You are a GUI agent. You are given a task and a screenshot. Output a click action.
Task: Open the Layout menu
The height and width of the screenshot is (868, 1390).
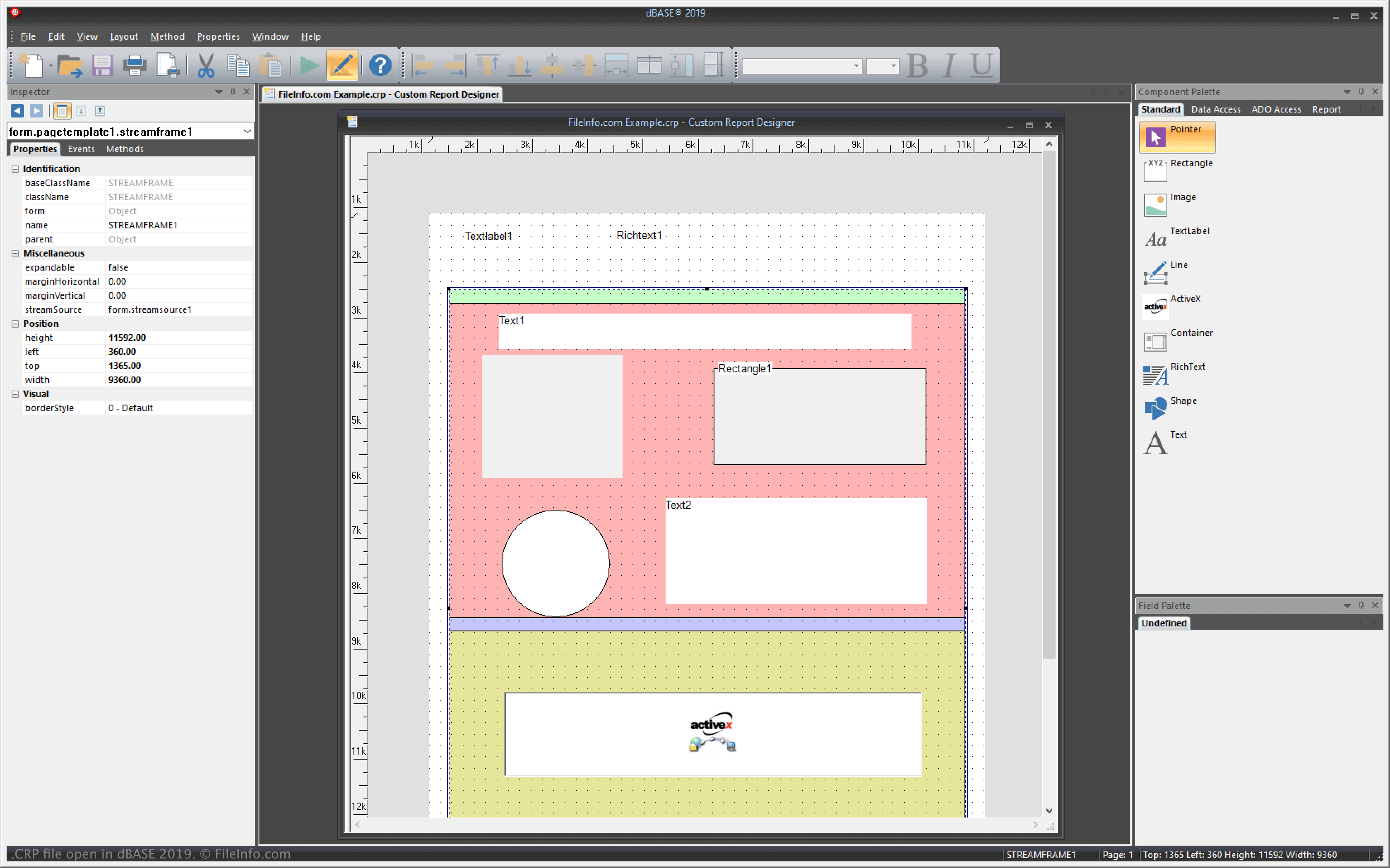click(123, 36)
